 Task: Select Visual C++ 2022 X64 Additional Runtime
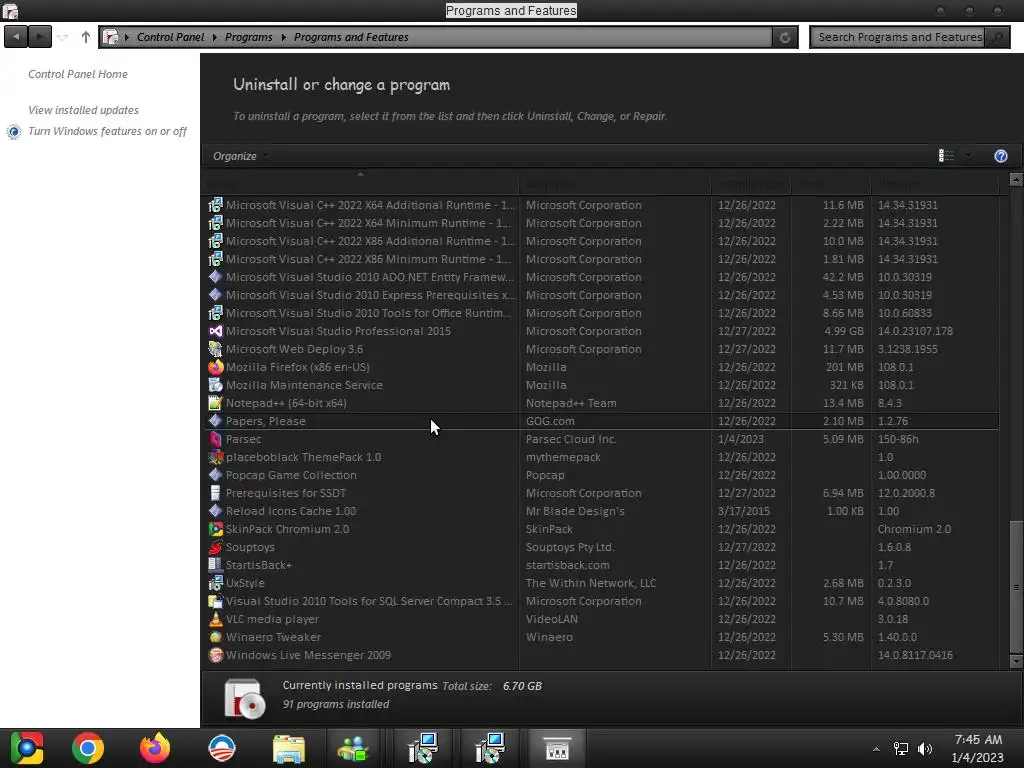point(602,205)
